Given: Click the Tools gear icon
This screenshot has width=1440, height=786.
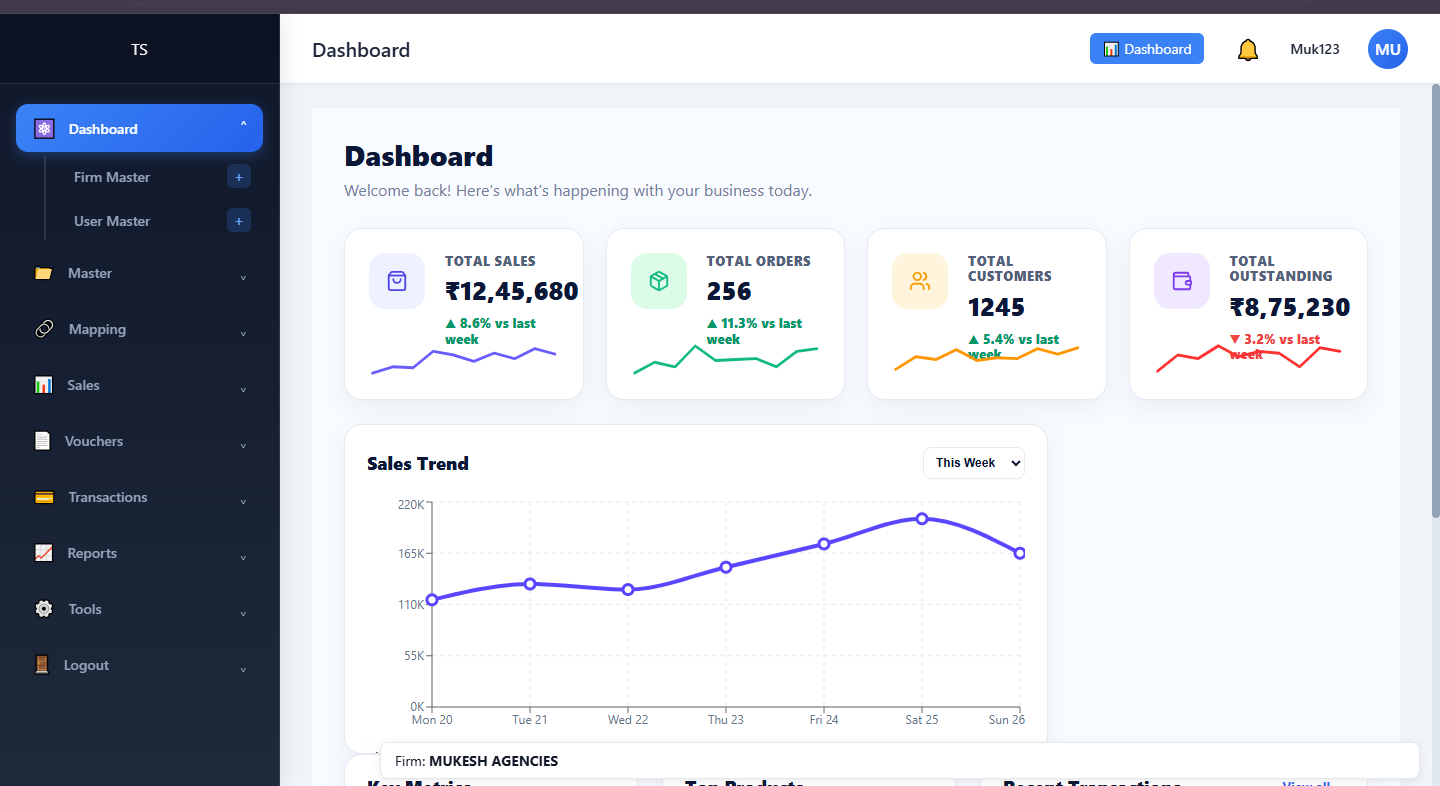Looking at the screenshot, I should 44,609.
